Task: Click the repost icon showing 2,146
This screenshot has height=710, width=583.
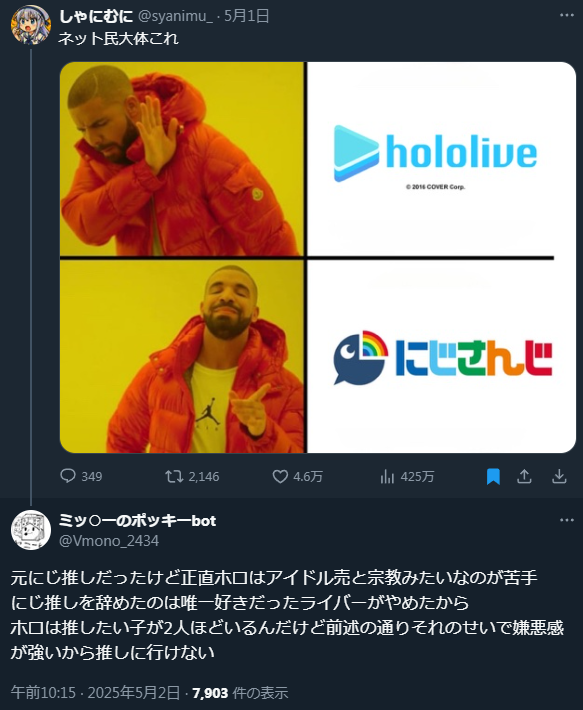Action: tap(174, 476)
